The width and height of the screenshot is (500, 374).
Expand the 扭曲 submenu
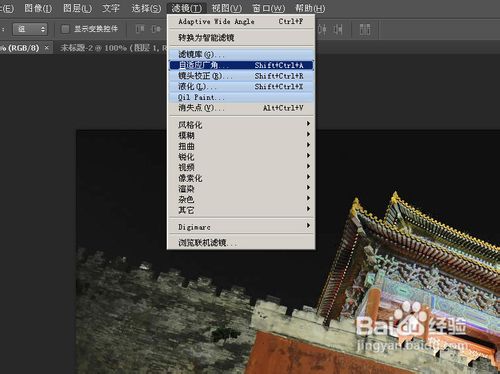(x=241, y=146)
